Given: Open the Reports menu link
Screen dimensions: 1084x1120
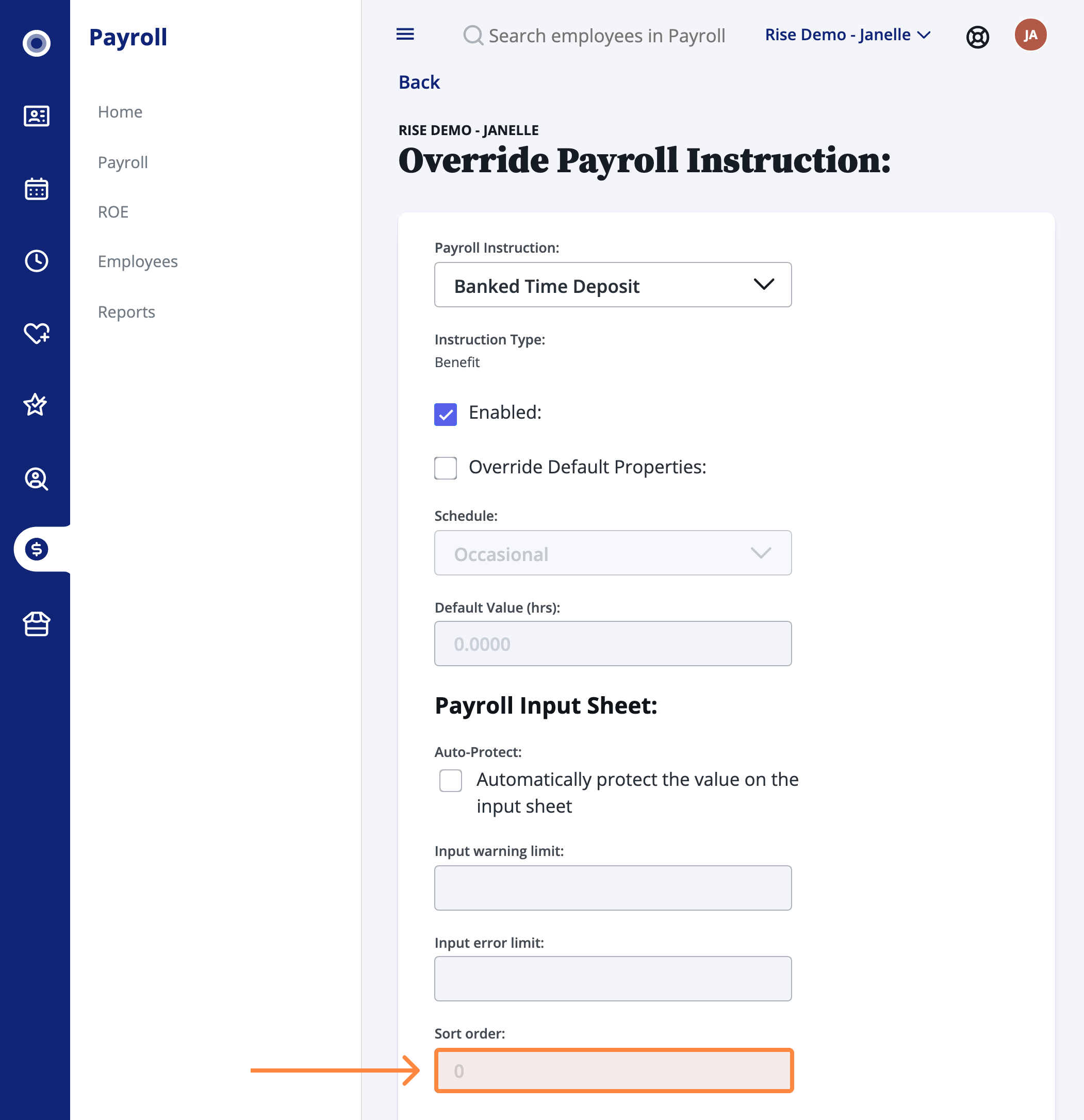Looking at the screenshot, I should [x=126, y=312].
